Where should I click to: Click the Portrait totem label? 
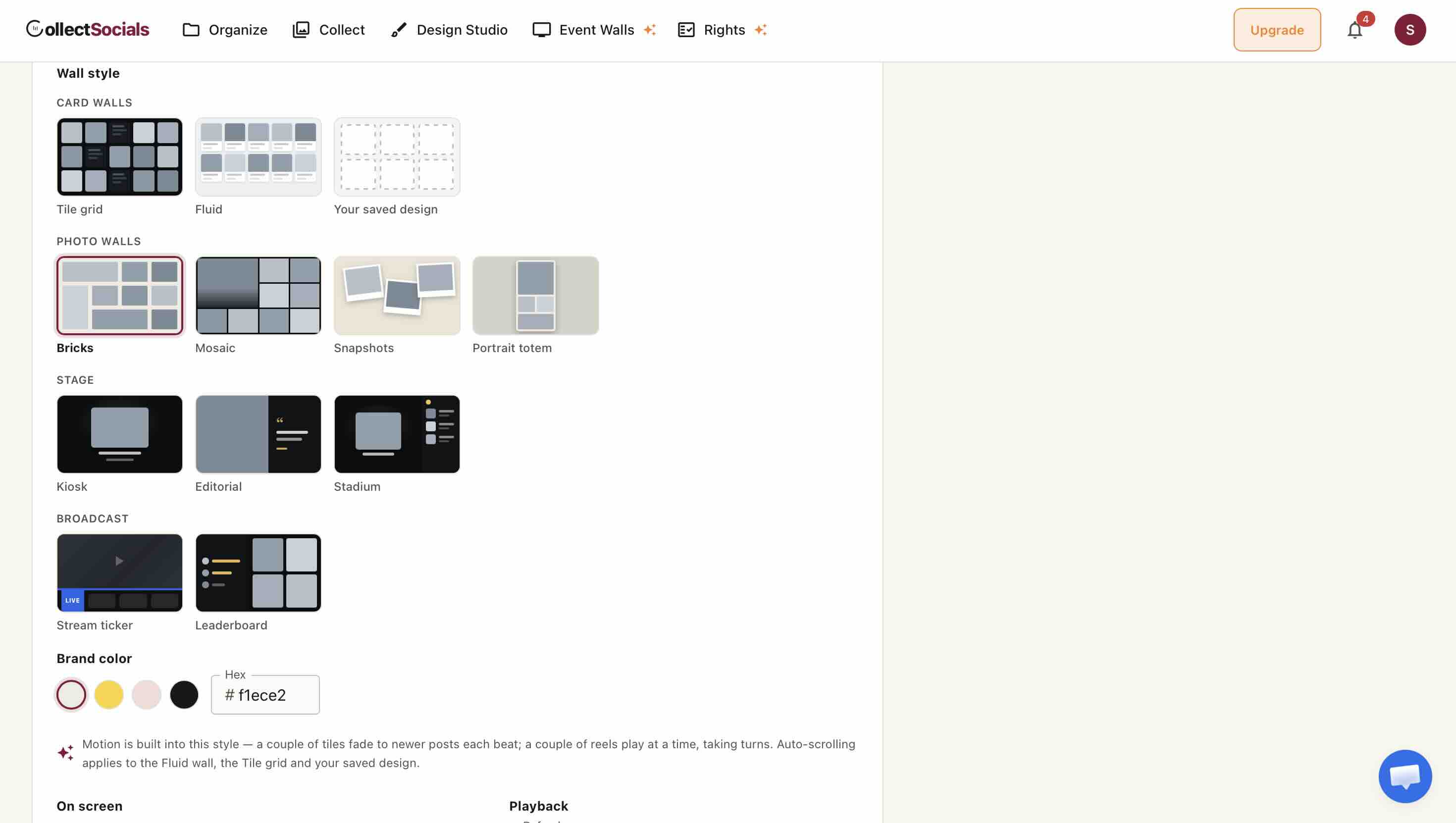(x=512, y=348)
